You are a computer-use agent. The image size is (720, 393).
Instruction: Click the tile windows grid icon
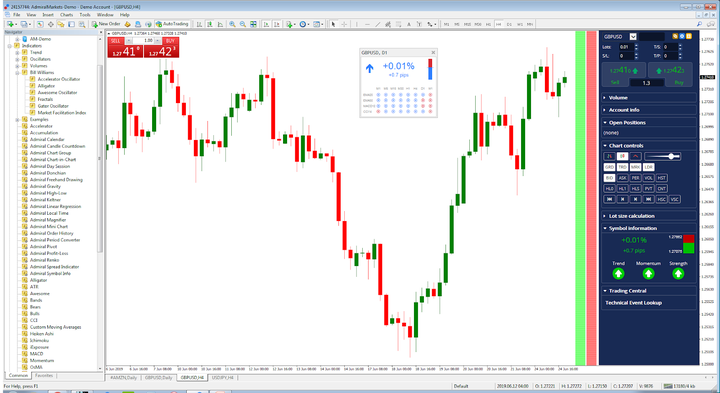tap(253, 24)
